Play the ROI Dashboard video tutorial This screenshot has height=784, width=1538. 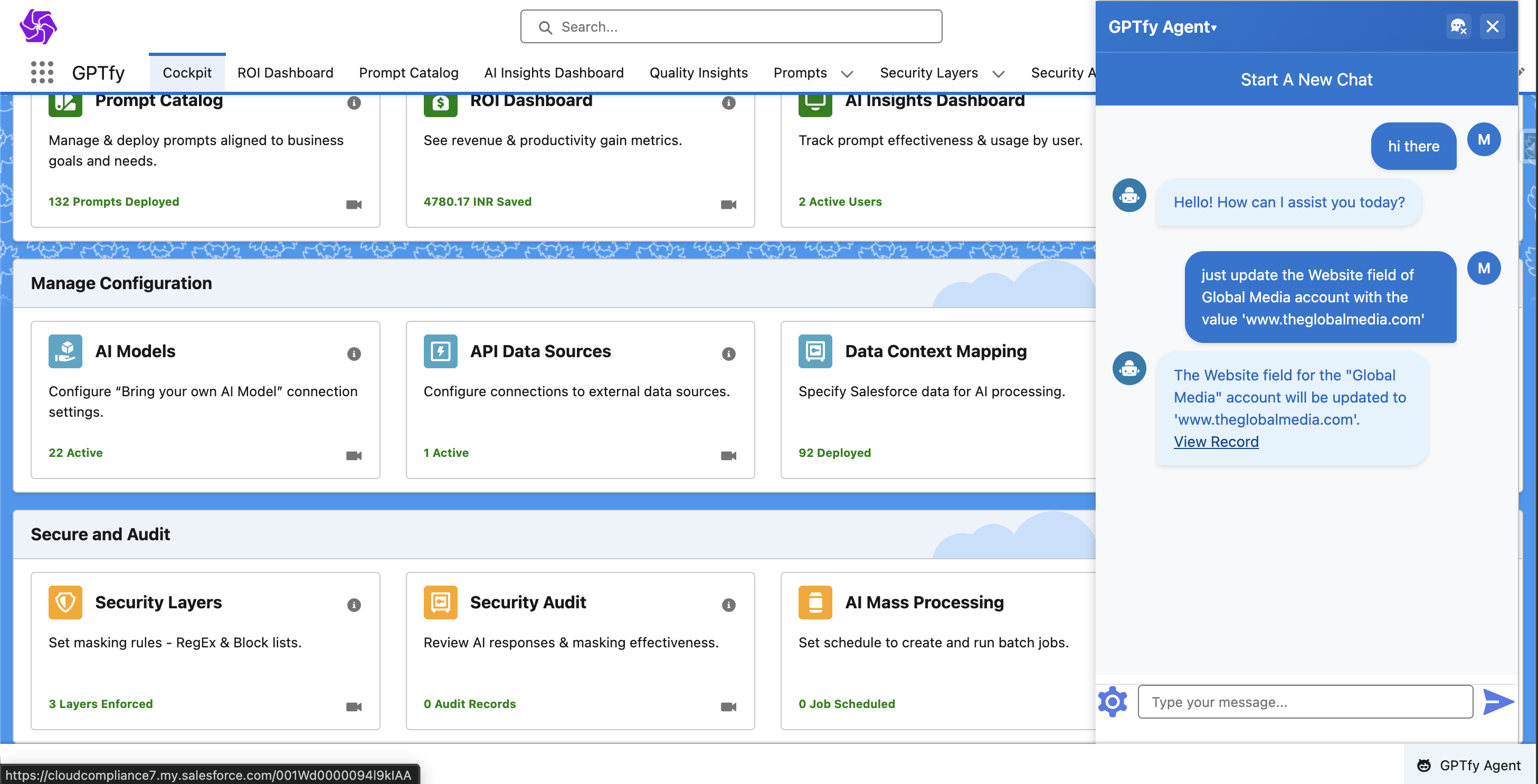pos(728,204)
